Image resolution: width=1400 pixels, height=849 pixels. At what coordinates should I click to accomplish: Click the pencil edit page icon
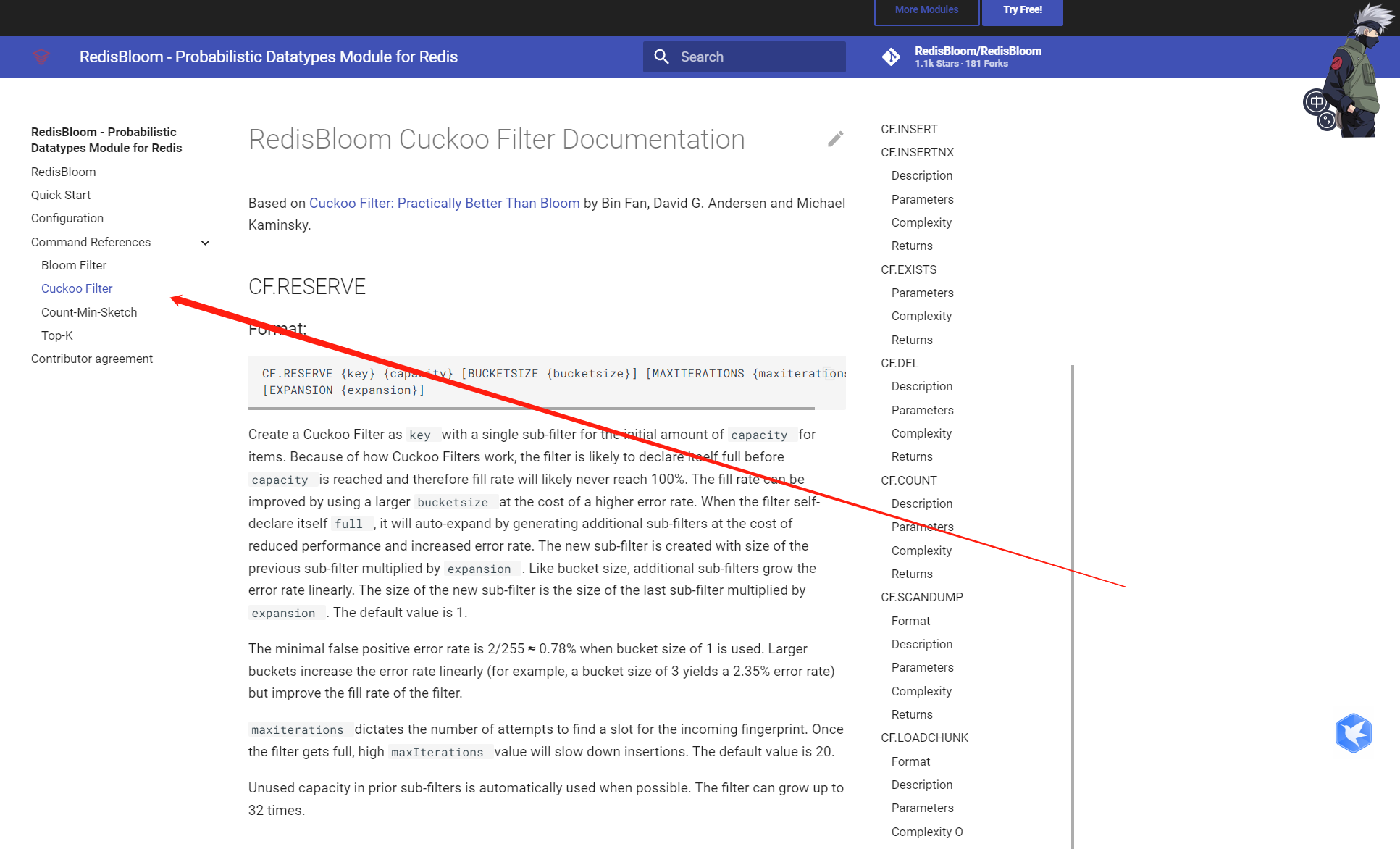[x=836, y=139]
